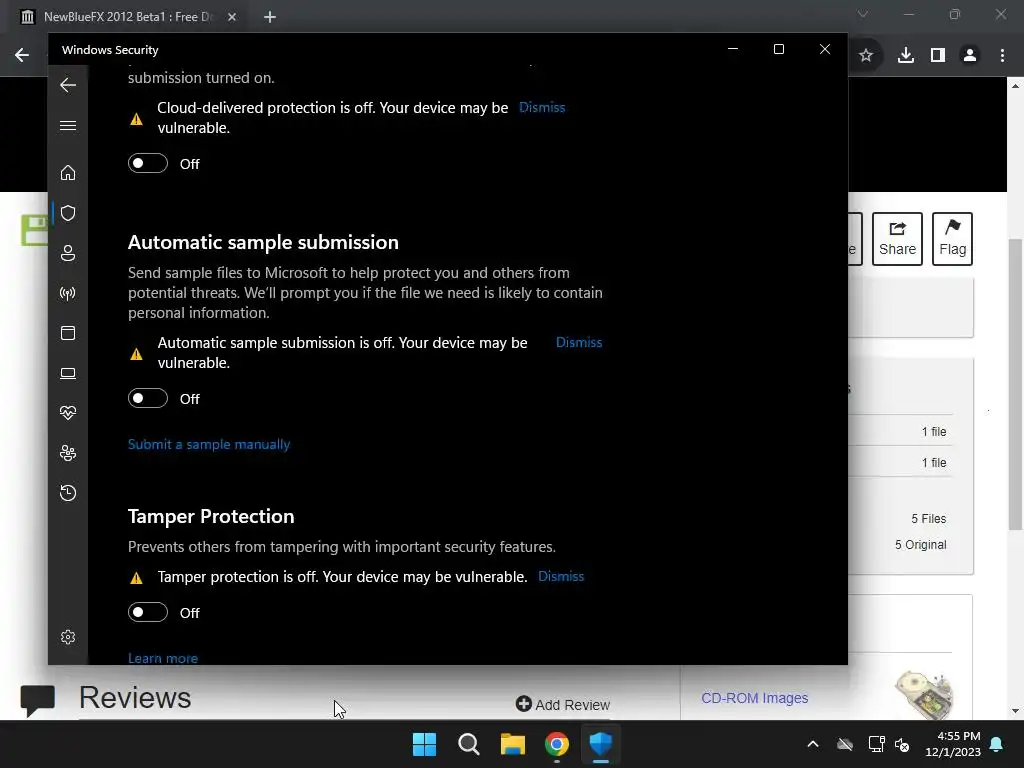1024x768 pixels.
Task: Turn on Tamper Protection toggle
Action: (x=148, y=613)
